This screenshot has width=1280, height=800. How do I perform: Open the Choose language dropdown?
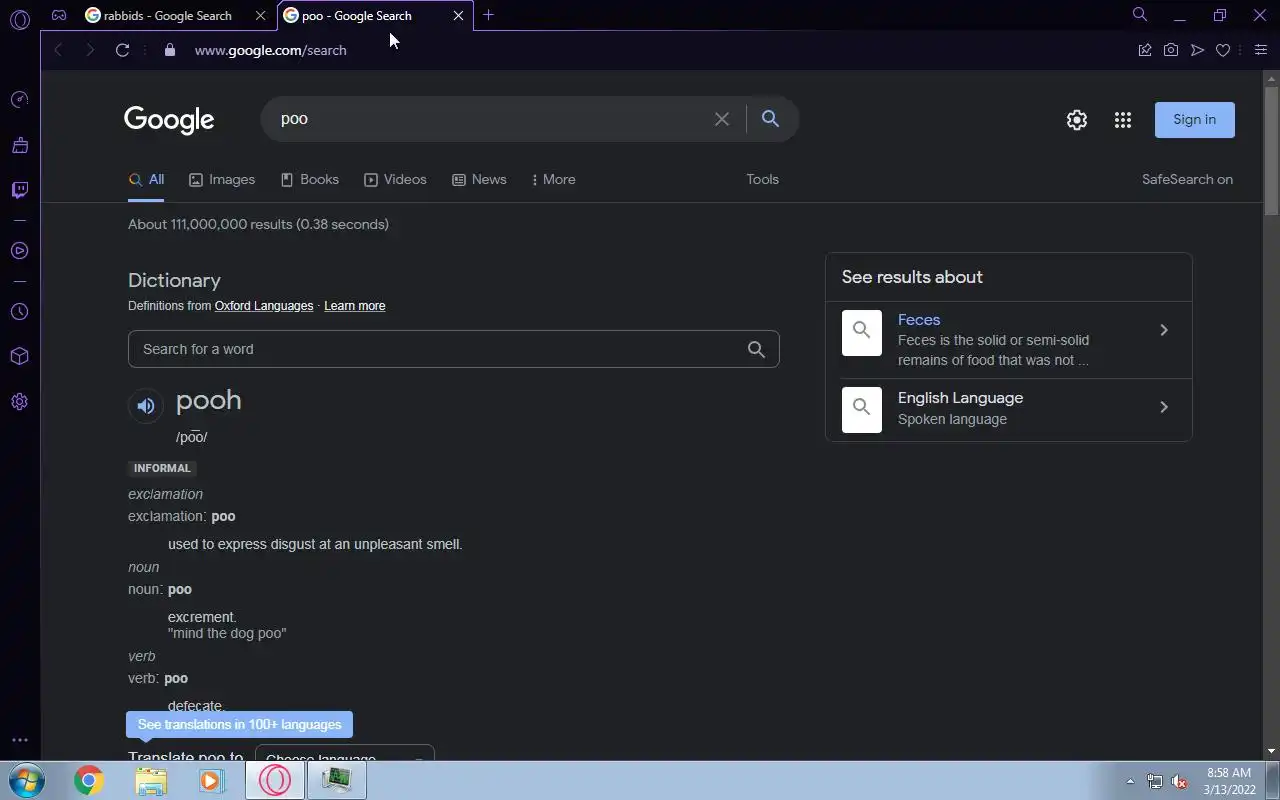tap(345, 753)
